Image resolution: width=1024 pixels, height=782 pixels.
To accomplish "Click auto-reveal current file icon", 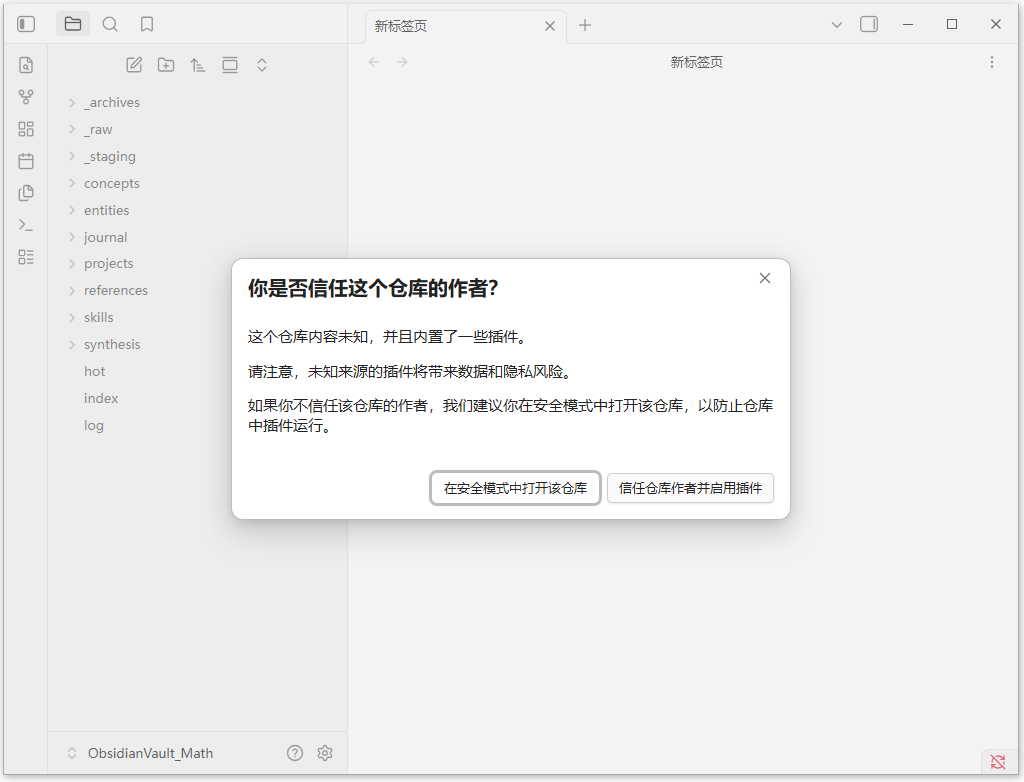I will pyautogui.click(x=230, y=65).
